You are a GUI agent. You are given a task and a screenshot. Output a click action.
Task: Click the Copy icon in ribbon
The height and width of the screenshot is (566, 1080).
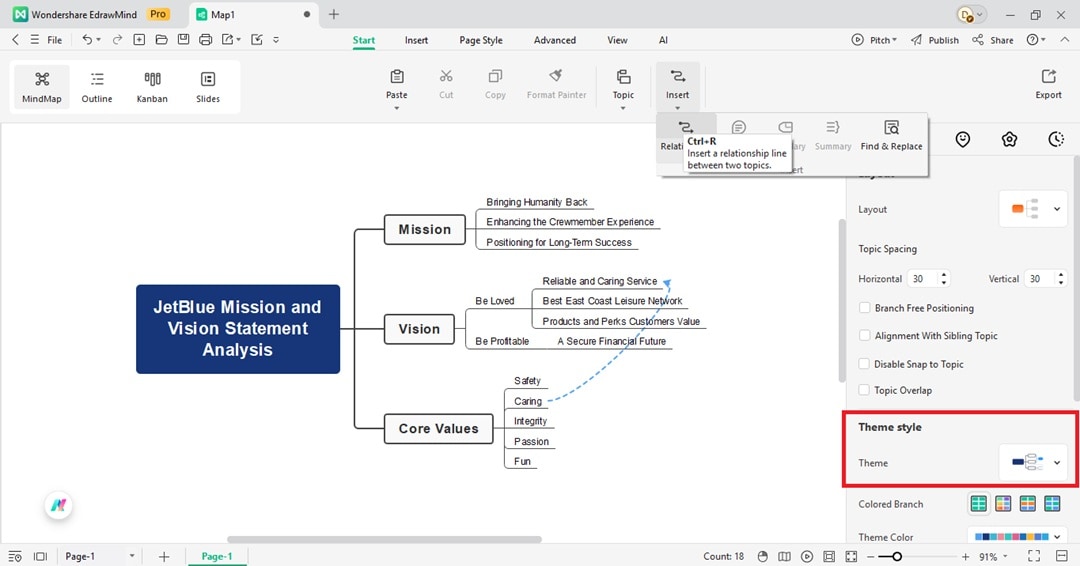(495, 77)
